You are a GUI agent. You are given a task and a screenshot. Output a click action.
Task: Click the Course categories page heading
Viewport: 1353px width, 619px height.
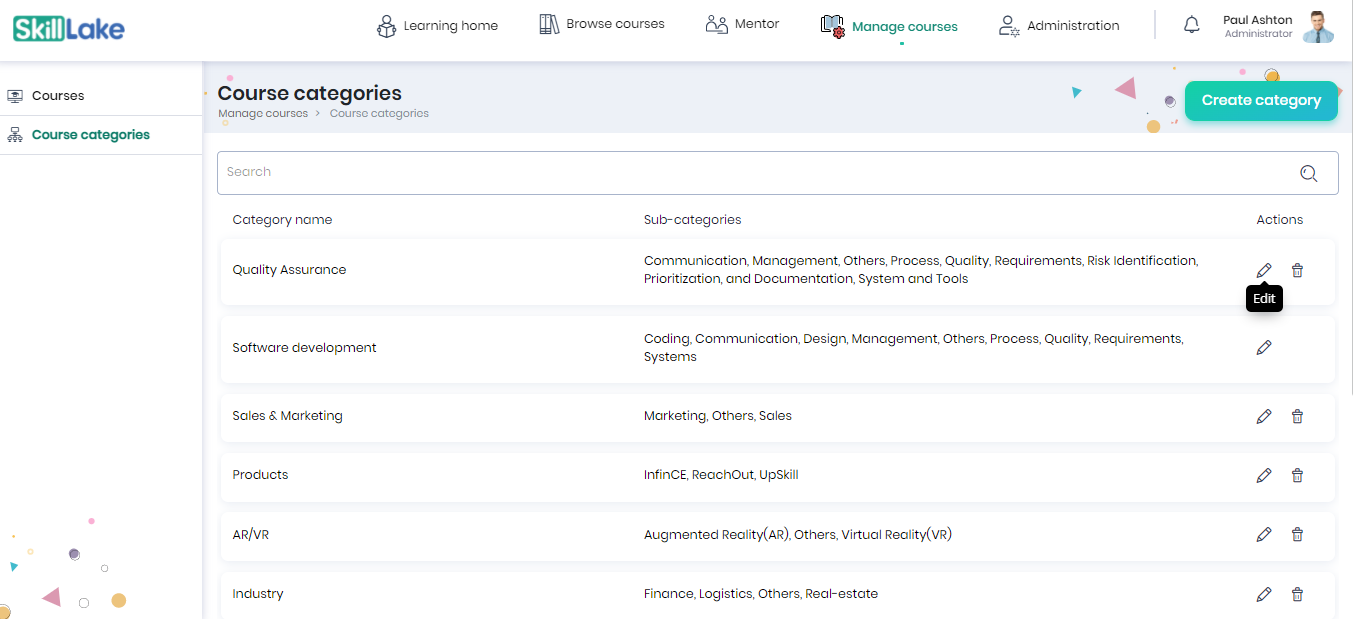tap(309, 93)
